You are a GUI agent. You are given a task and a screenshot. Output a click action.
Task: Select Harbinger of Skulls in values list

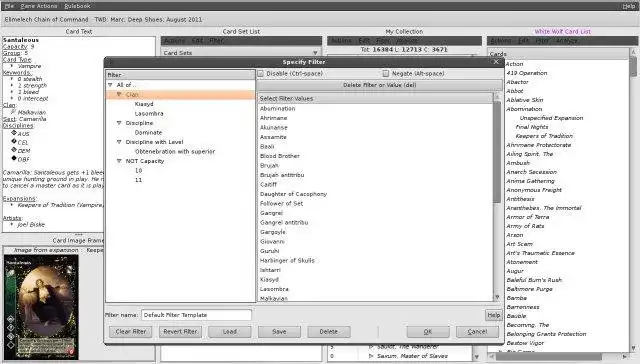point(287,260)
